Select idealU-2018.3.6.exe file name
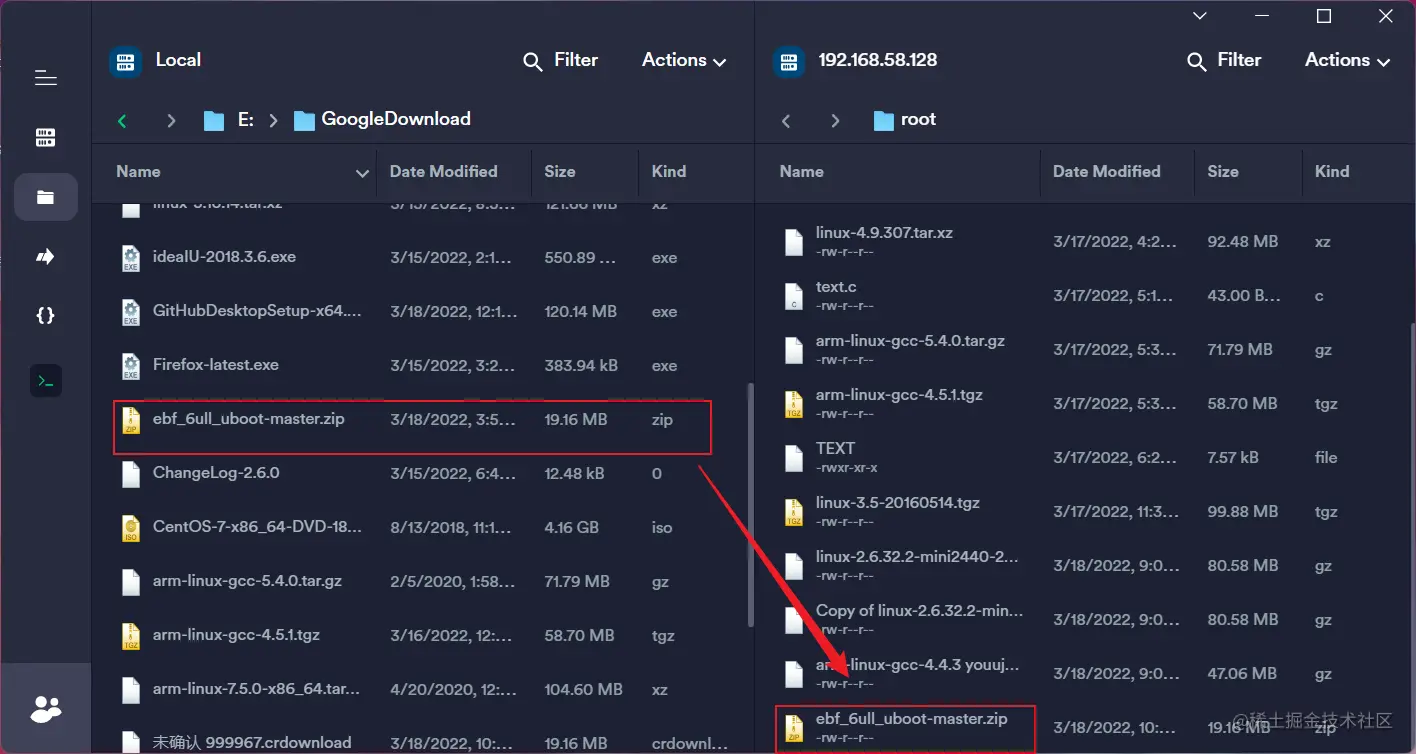Image resolution: width=1416 pixels, height=754 pixels. (224, 256)
